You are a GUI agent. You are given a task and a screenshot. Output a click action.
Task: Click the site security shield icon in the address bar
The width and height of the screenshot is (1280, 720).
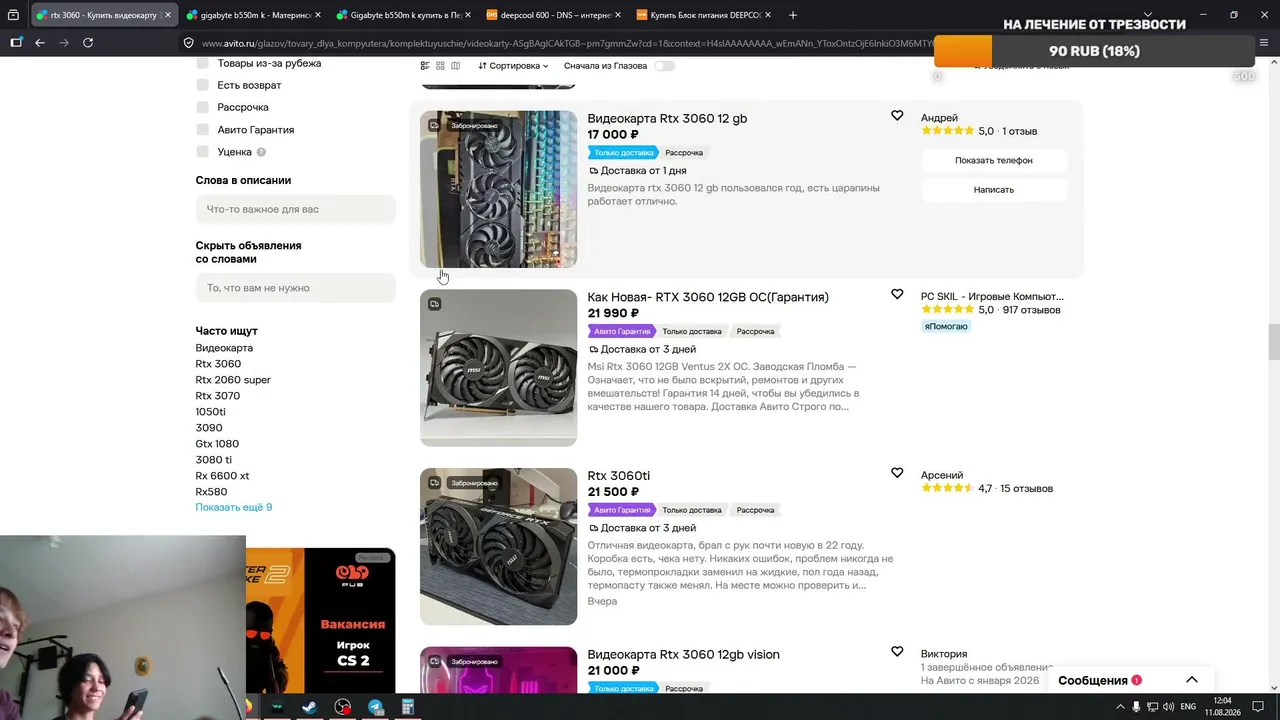pos(188,43)
